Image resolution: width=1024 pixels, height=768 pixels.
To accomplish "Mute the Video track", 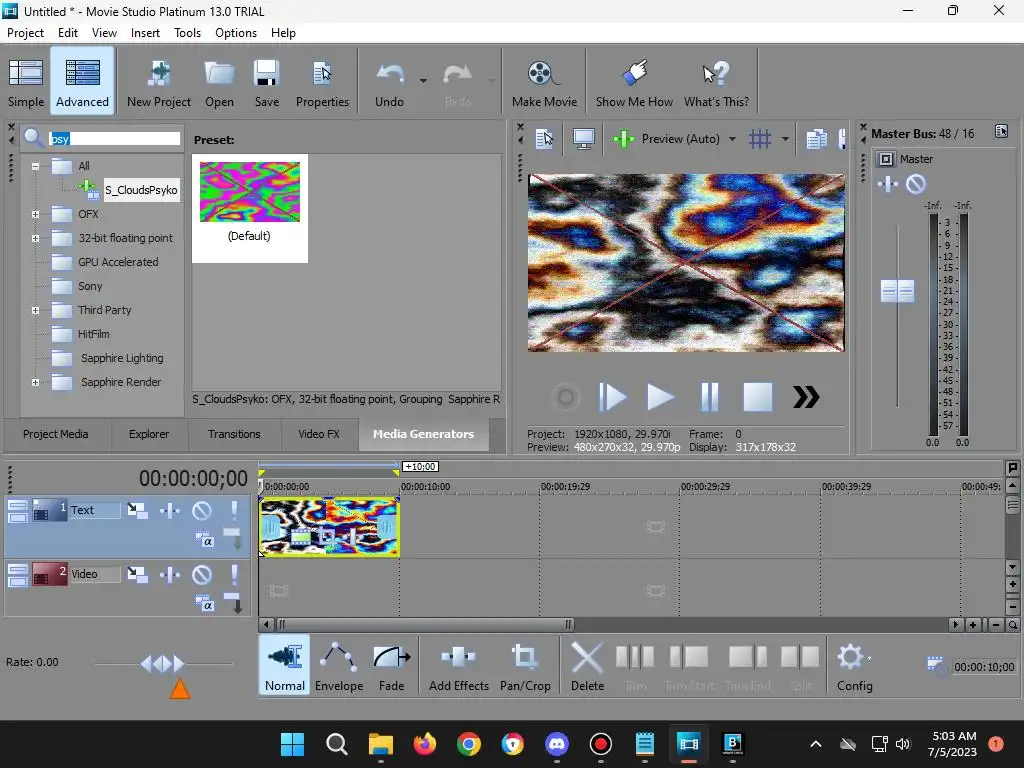I will tap(202, 574).
